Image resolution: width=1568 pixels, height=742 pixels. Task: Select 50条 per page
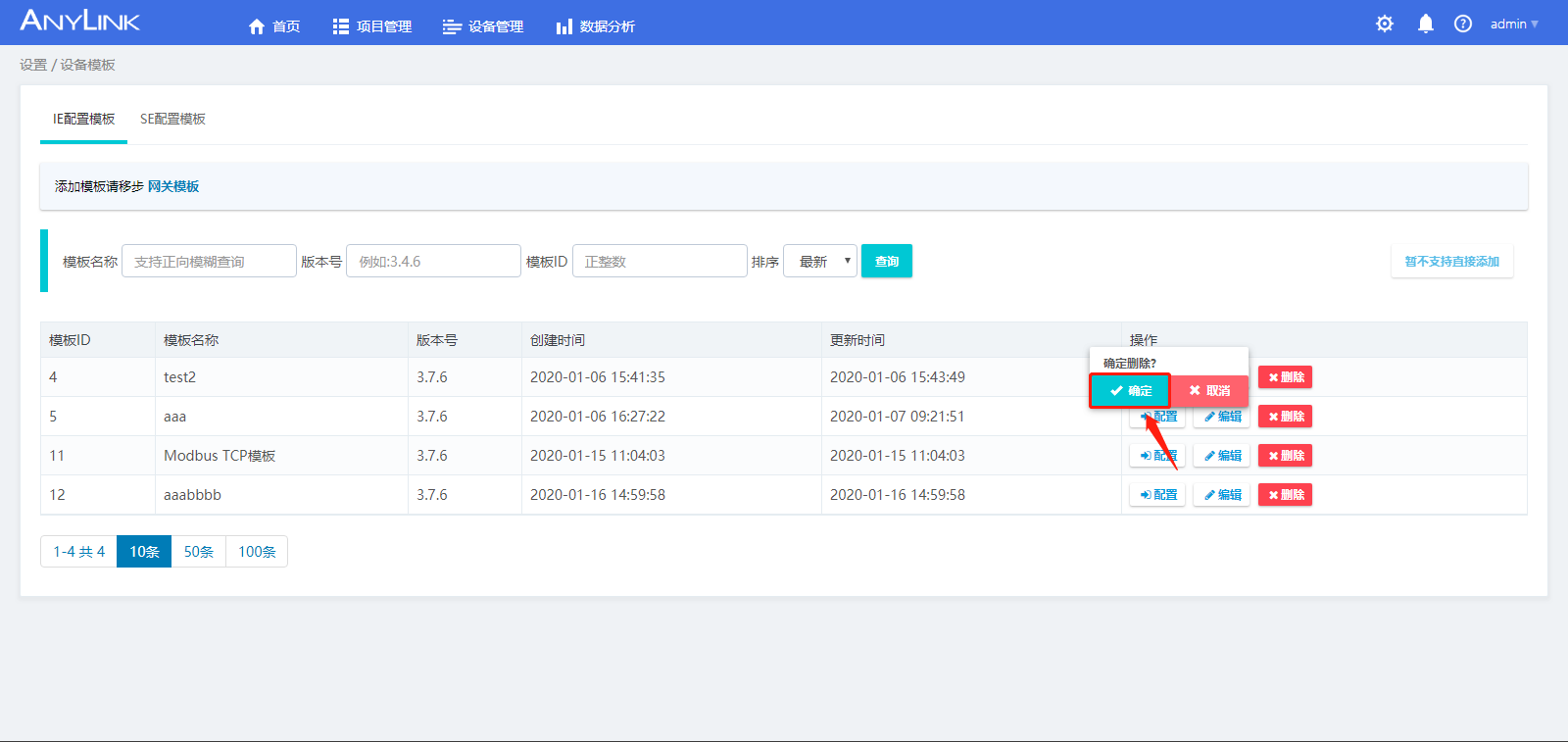[x=199, y=552]
